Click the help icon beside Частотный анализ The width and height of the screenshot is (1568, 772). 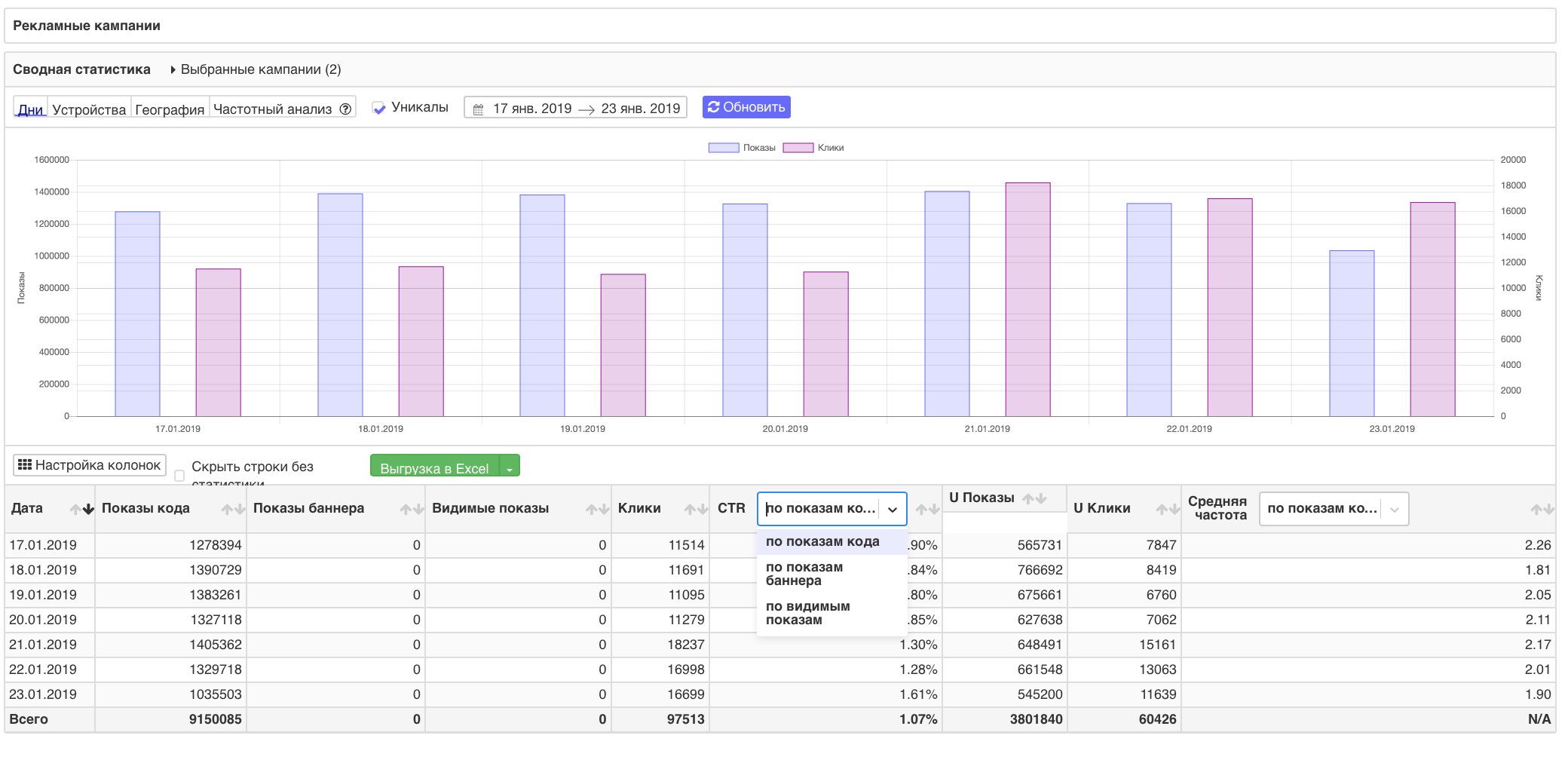coord(345,109)
